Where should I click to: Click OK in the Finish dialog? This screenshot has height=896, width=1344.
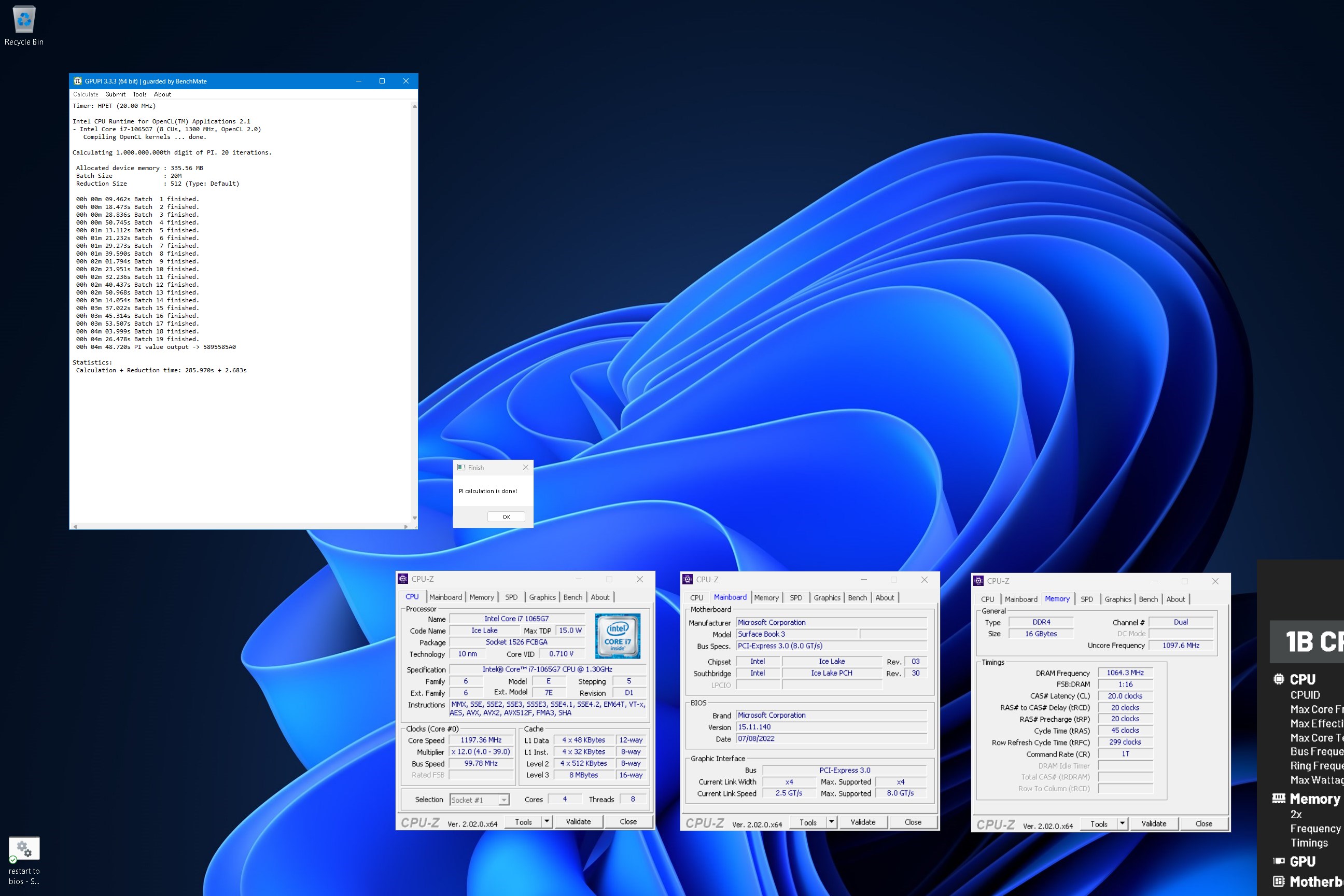pos(506,516)
